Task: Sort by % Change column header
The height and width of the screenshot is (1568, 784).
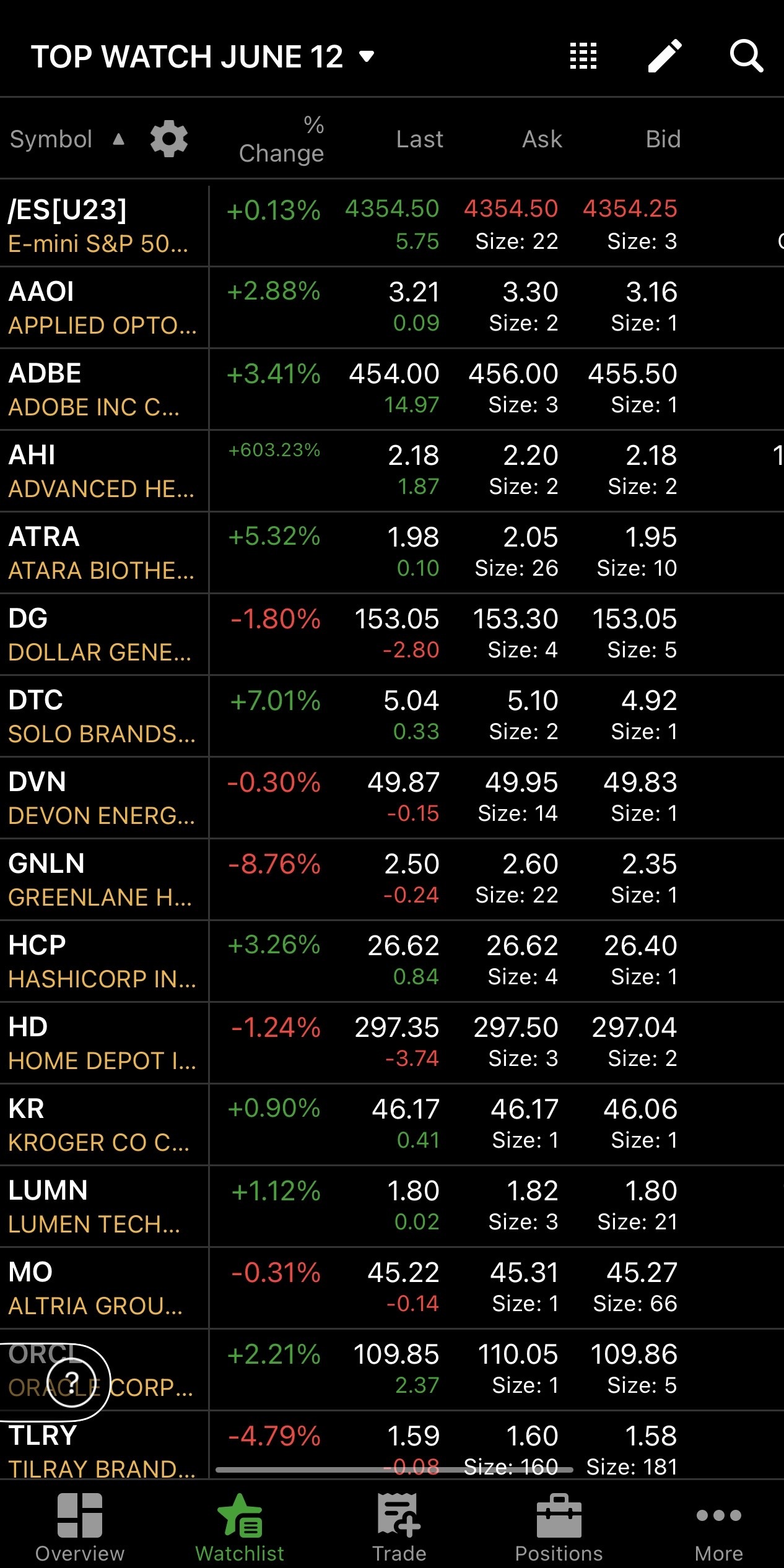Action: point(282,139)
